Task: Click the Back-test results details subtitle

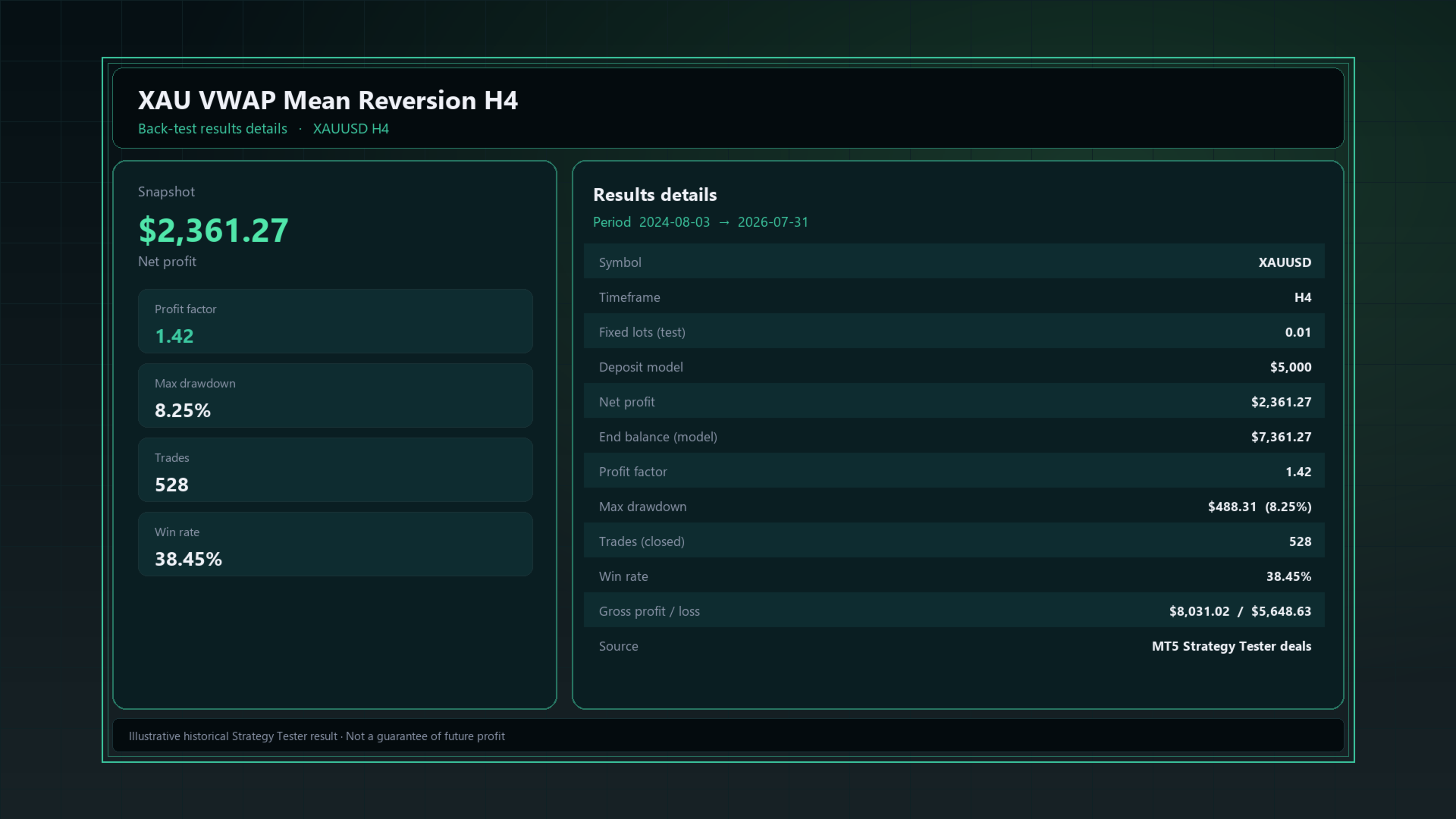Action: click(x=212, y=129)
